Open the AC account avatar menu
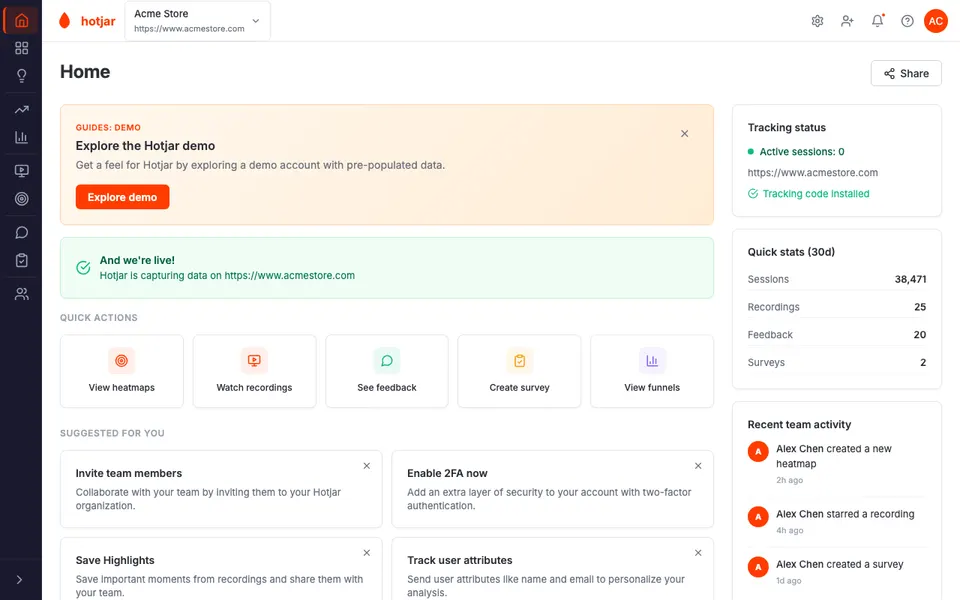Screen dimensions: 960x600 (936, 21)
